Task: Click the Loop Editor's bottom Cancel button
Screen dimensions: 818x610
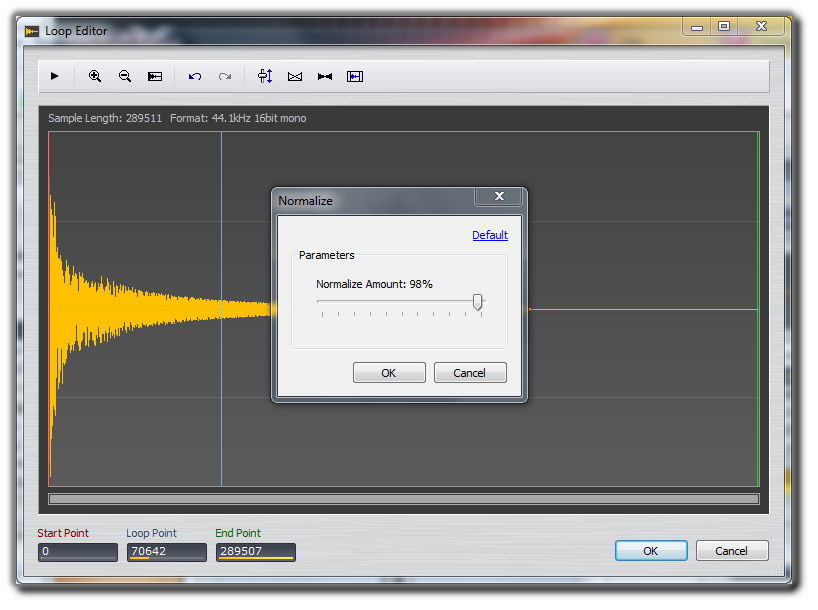Action: (732, 551)
